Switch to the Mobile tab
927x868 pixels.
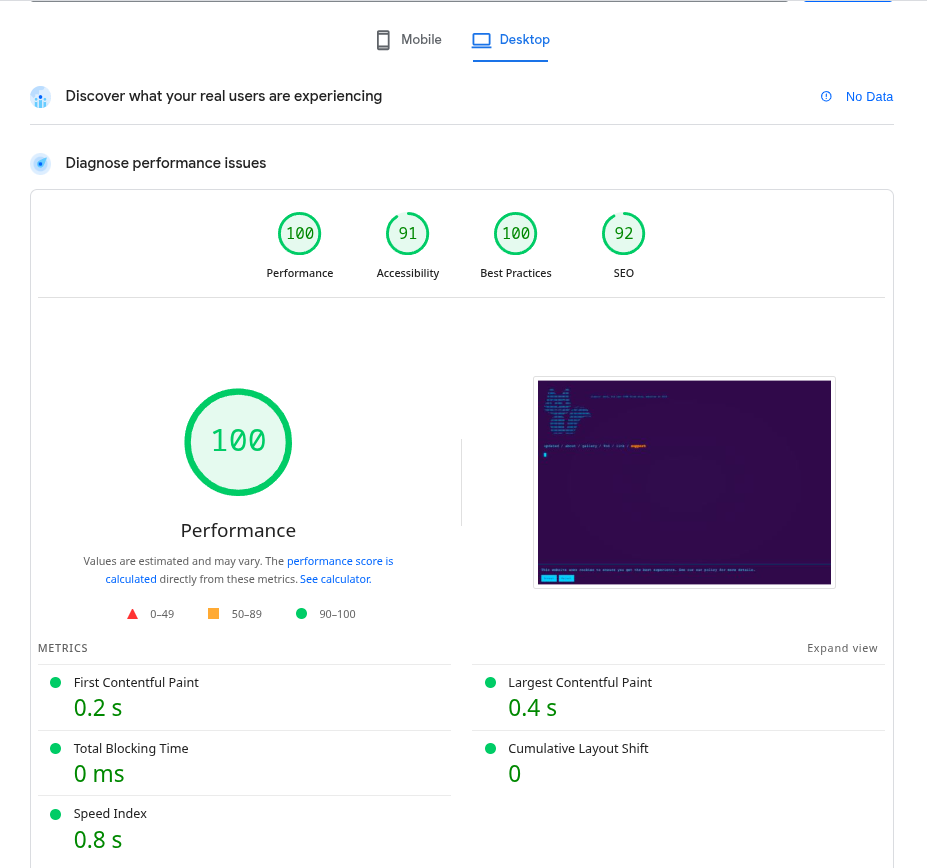point(409,40)
